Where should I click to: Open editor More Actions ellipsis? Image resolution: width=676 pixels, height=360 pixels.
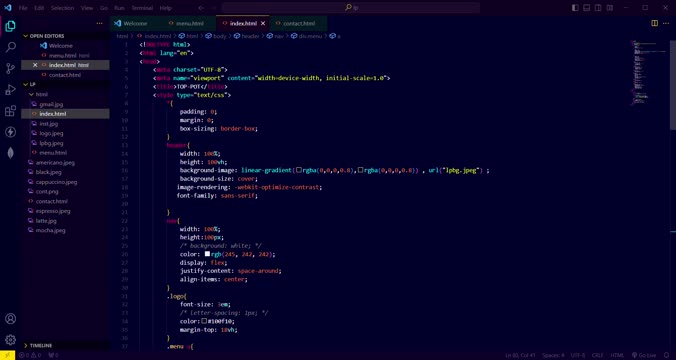667,23
